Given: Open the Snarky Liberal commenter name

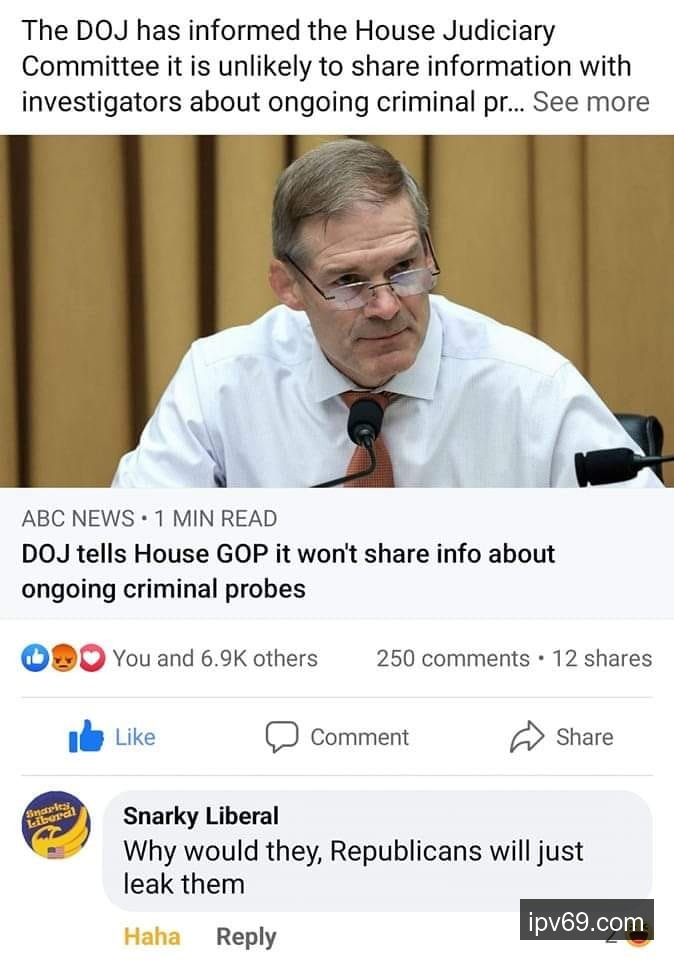Looking at the screenshot, I should click(x=201, y=816).
